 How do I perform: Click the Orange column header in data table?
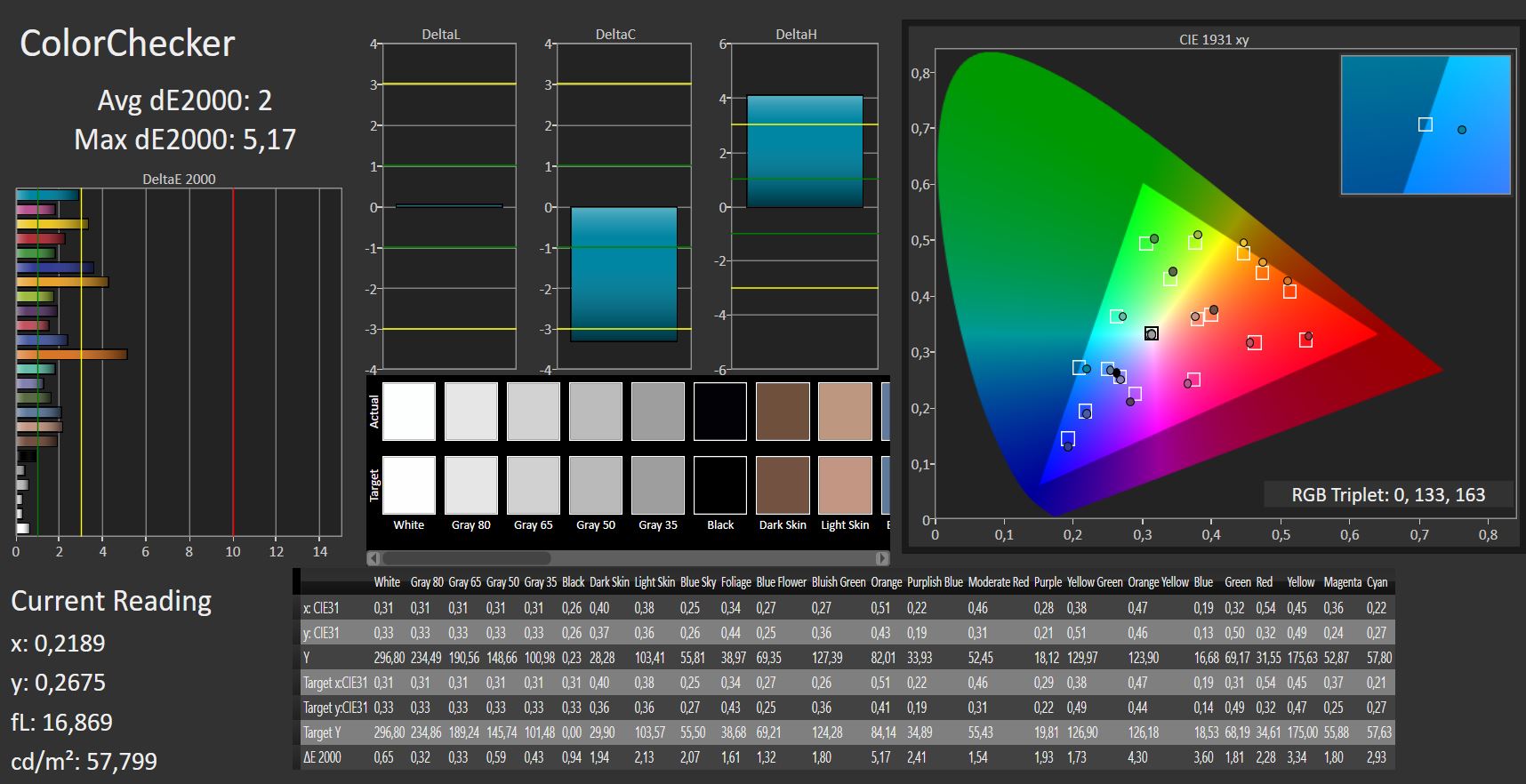(886, 582)
